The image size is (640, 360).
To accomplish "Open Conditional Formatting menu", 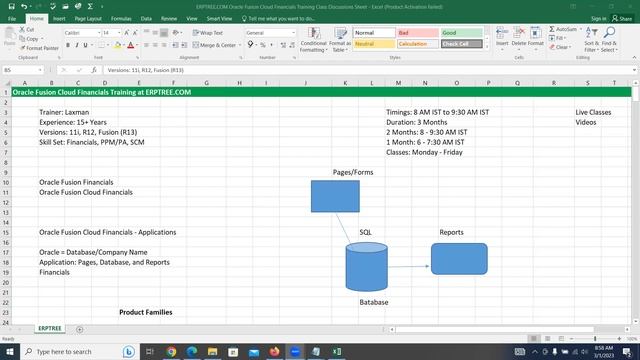I will (x=313, y=40).
